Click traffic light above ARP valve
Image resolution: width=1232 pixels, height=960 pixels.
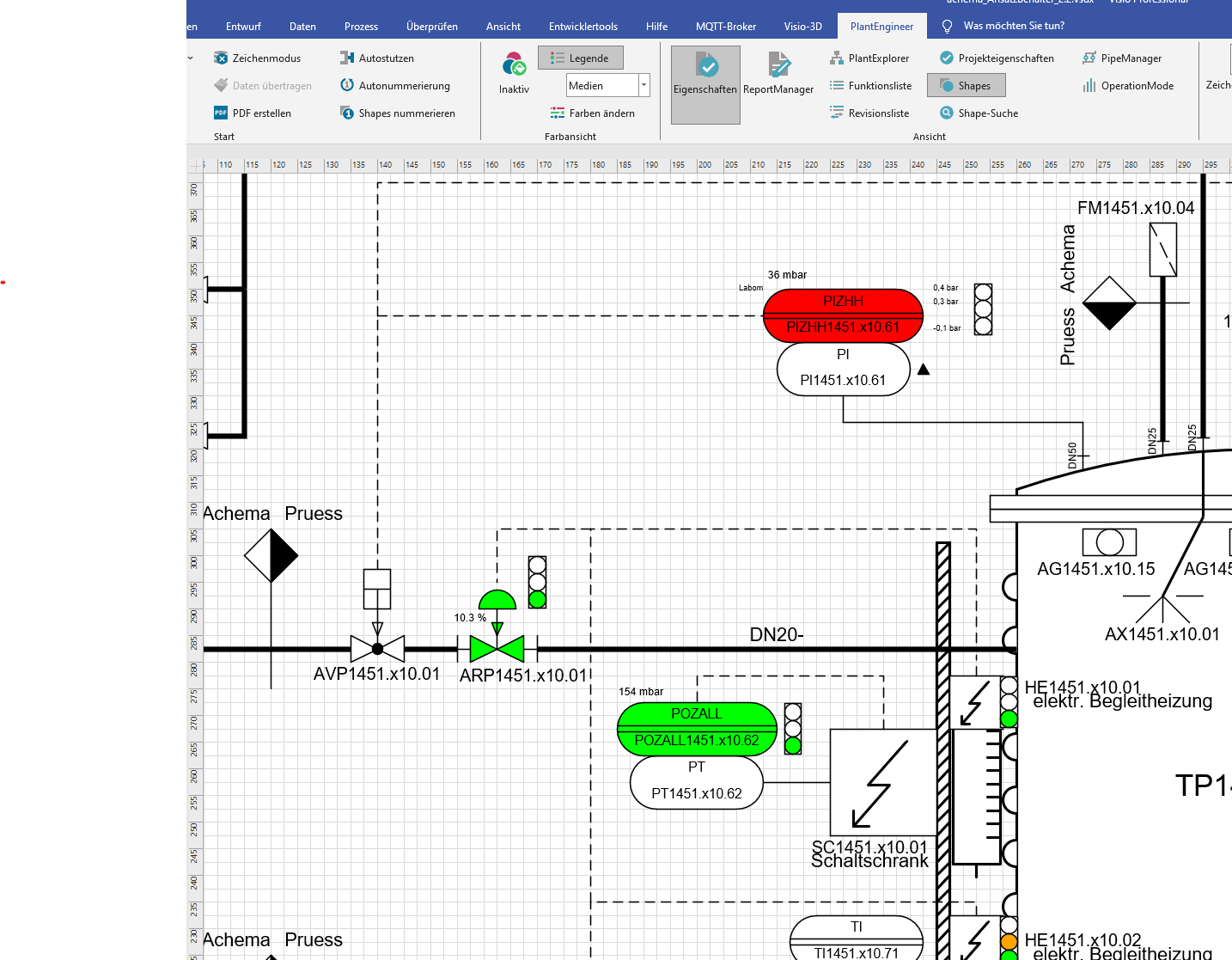537,582
